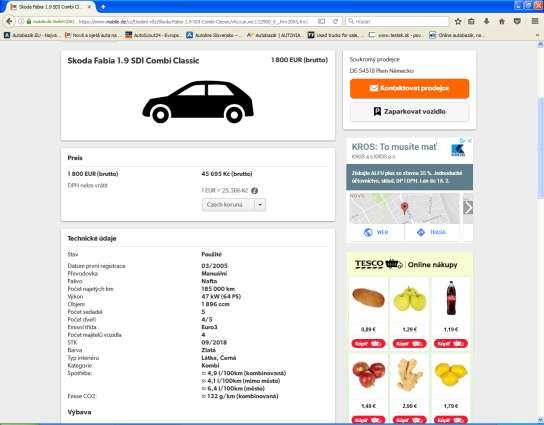The height and width of the screenshot is (425, 544).
Task: Click the cola bottle product image
Action: click(451, 298)
